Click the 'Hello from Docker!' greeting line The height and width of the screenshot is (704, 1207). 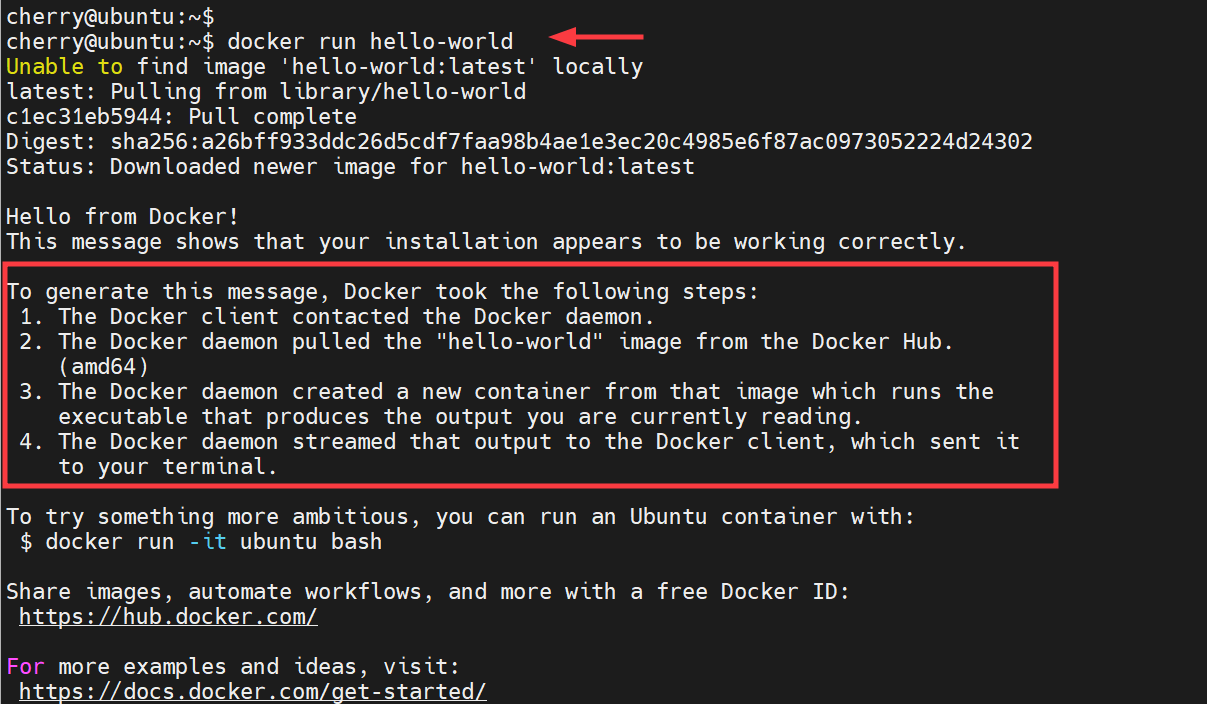(x=122, y=216)
